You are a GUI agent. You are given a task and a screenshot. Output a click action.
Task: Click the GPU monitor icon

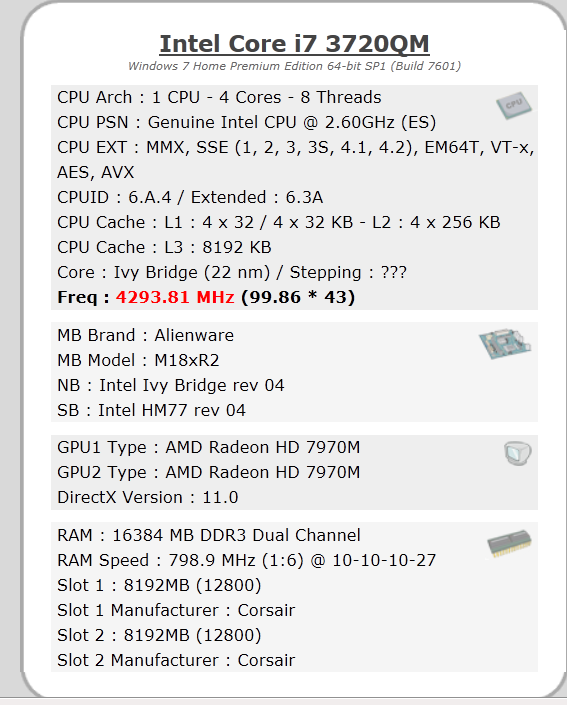click(518, 453)
